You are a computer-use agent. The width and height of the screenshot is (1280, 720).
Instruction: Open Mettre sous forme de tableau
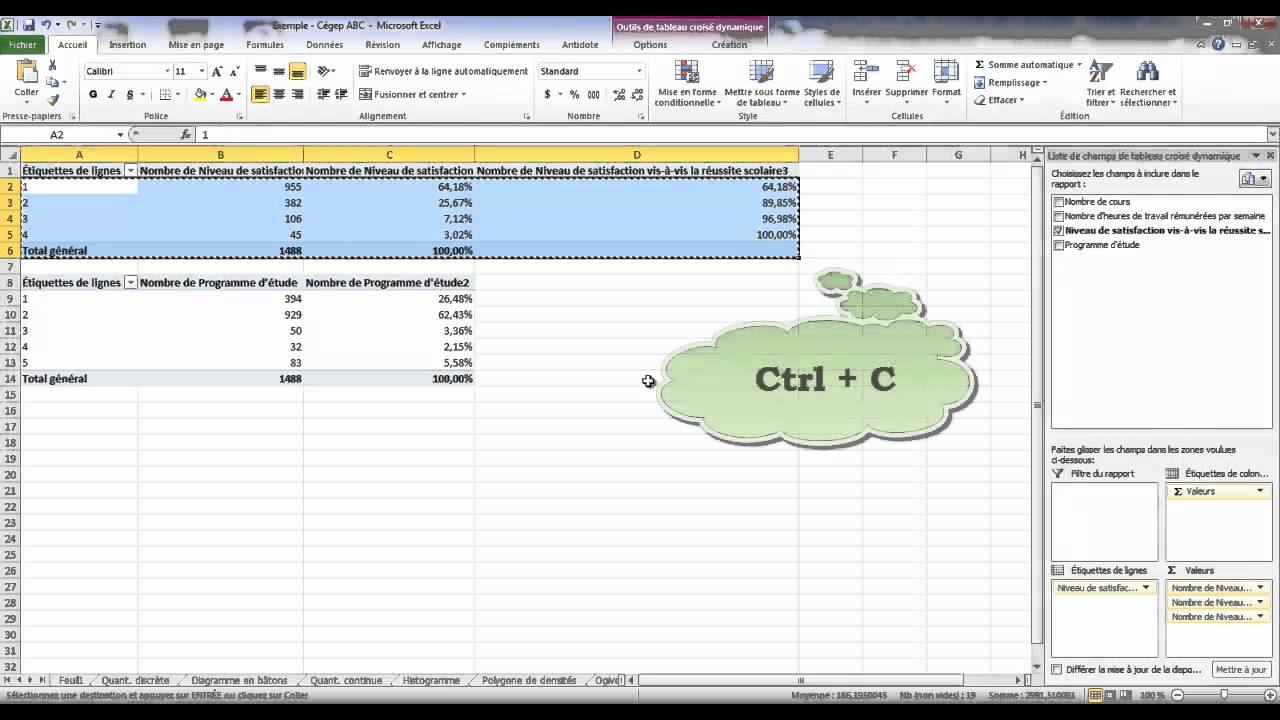point(762,84)
